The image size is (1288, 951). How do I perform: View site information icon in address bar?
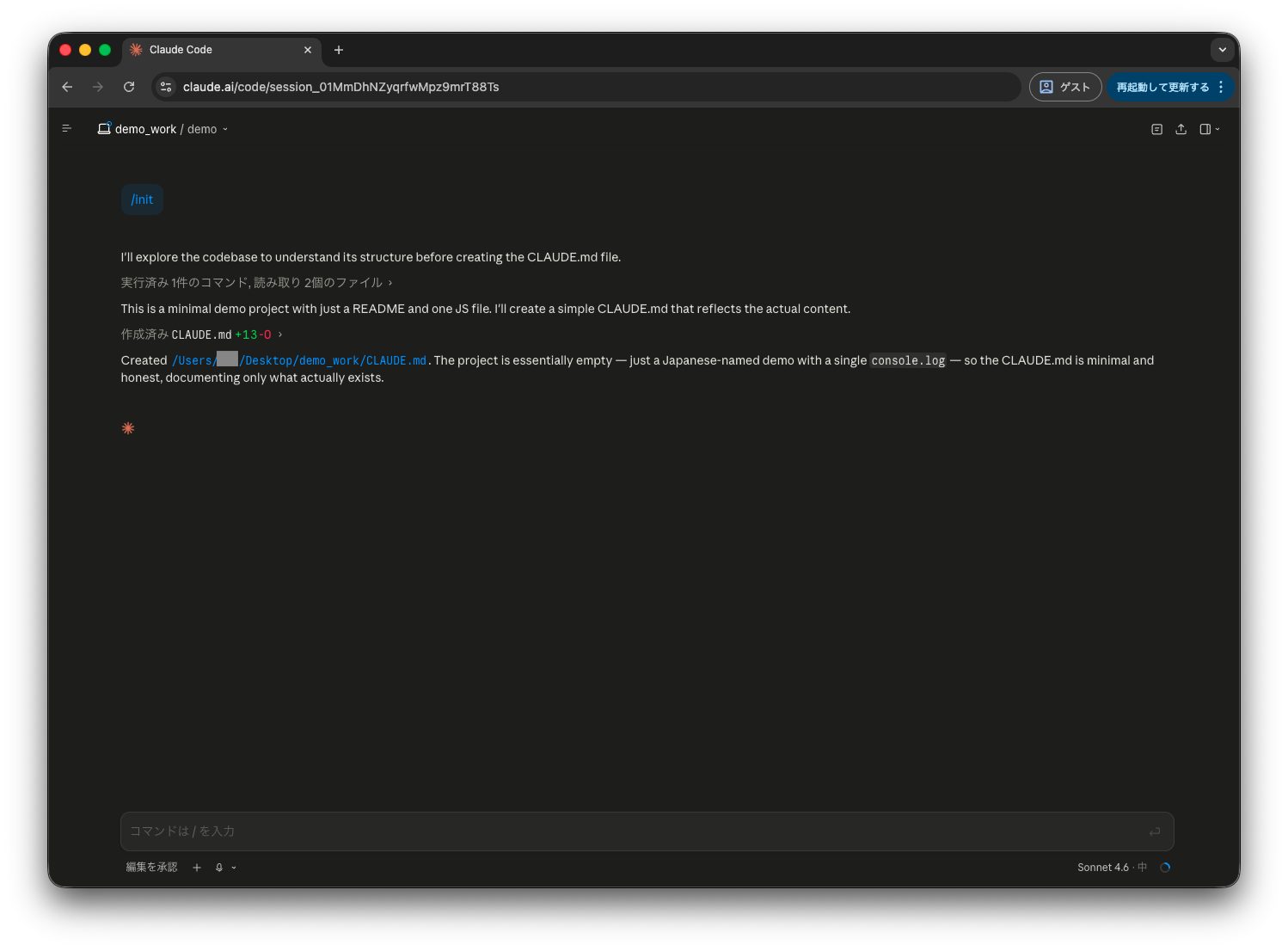tap(166, 87)
